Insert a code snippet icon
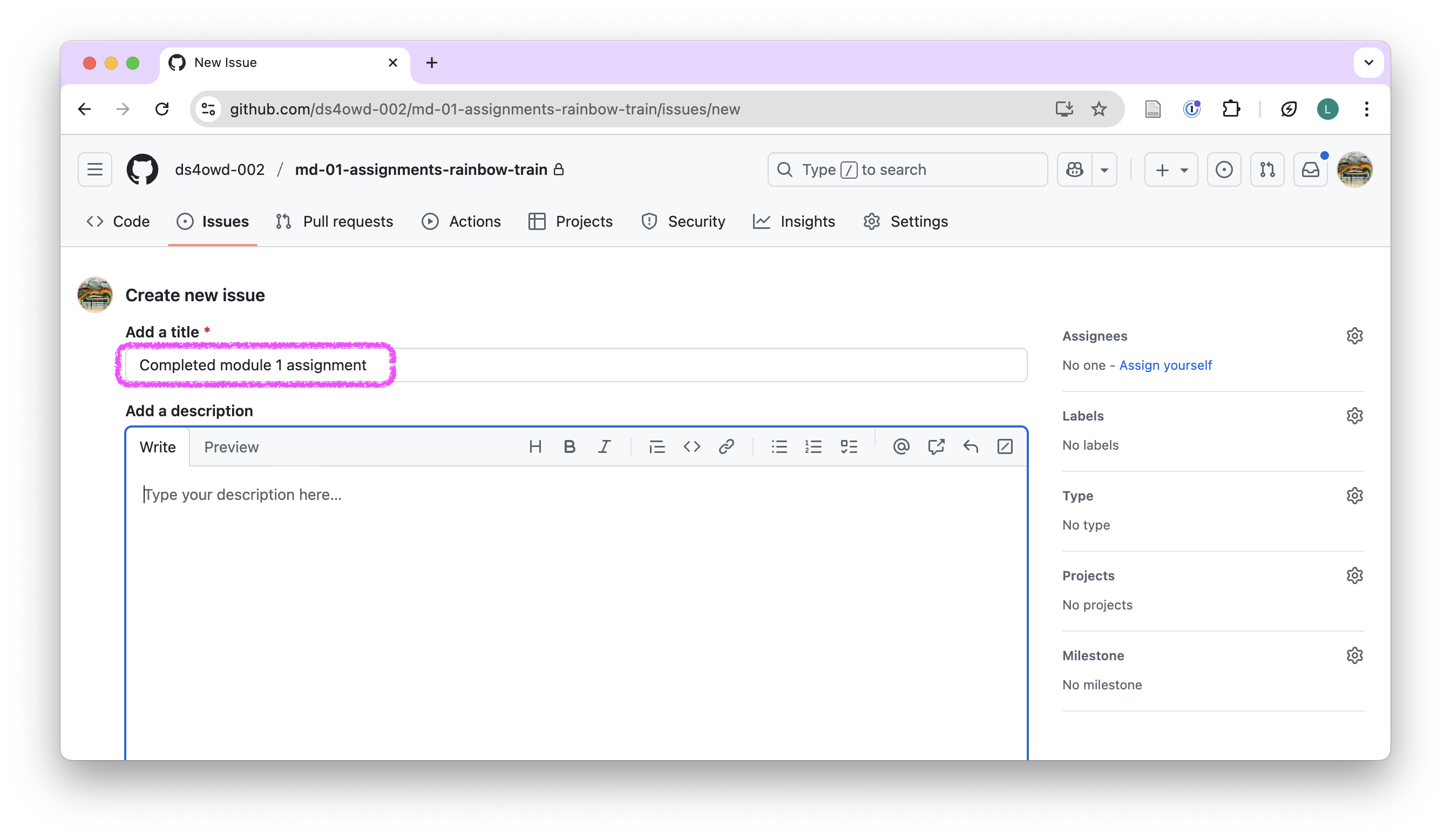Viewport: 1451px width, 840px height. pyautogui.click(x=691, y=447)
